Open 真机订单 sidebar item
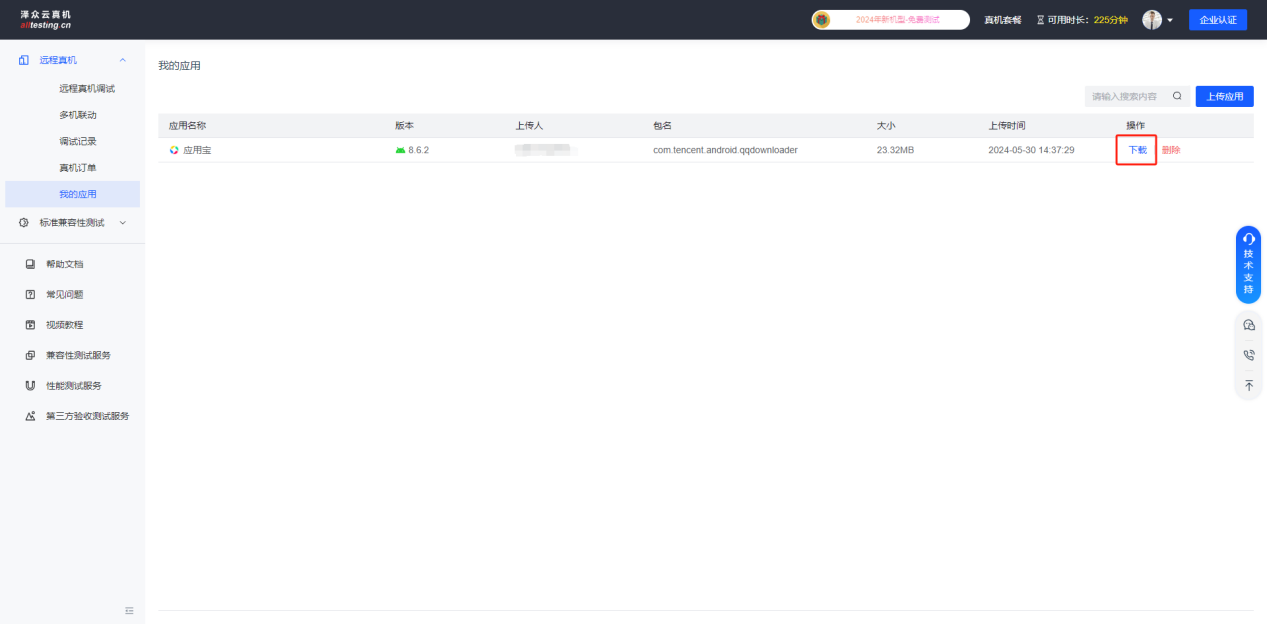Viewport: 1267px width, 624px height. click(x=78, y=167)
